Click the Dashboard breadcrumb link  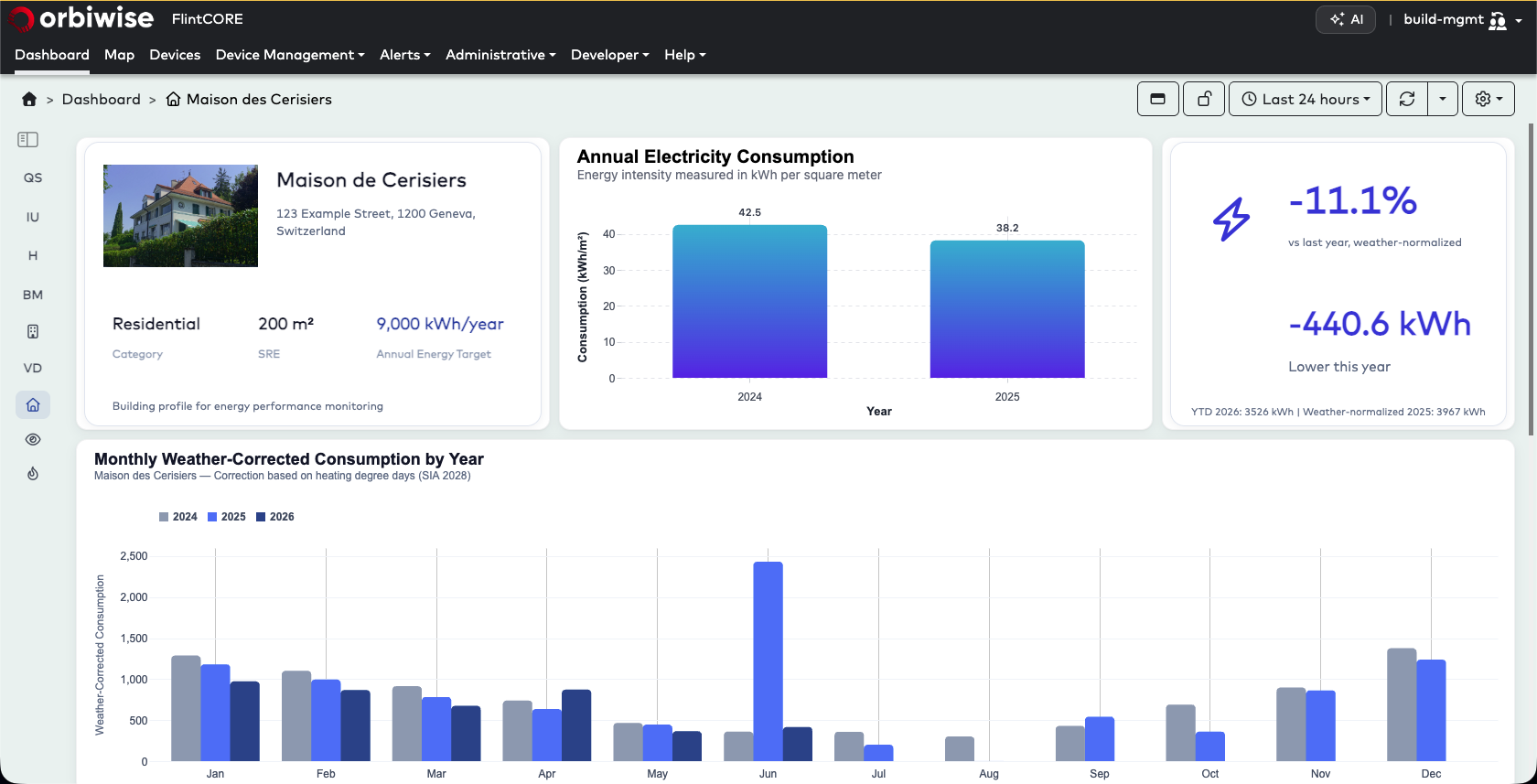point(102,100)
